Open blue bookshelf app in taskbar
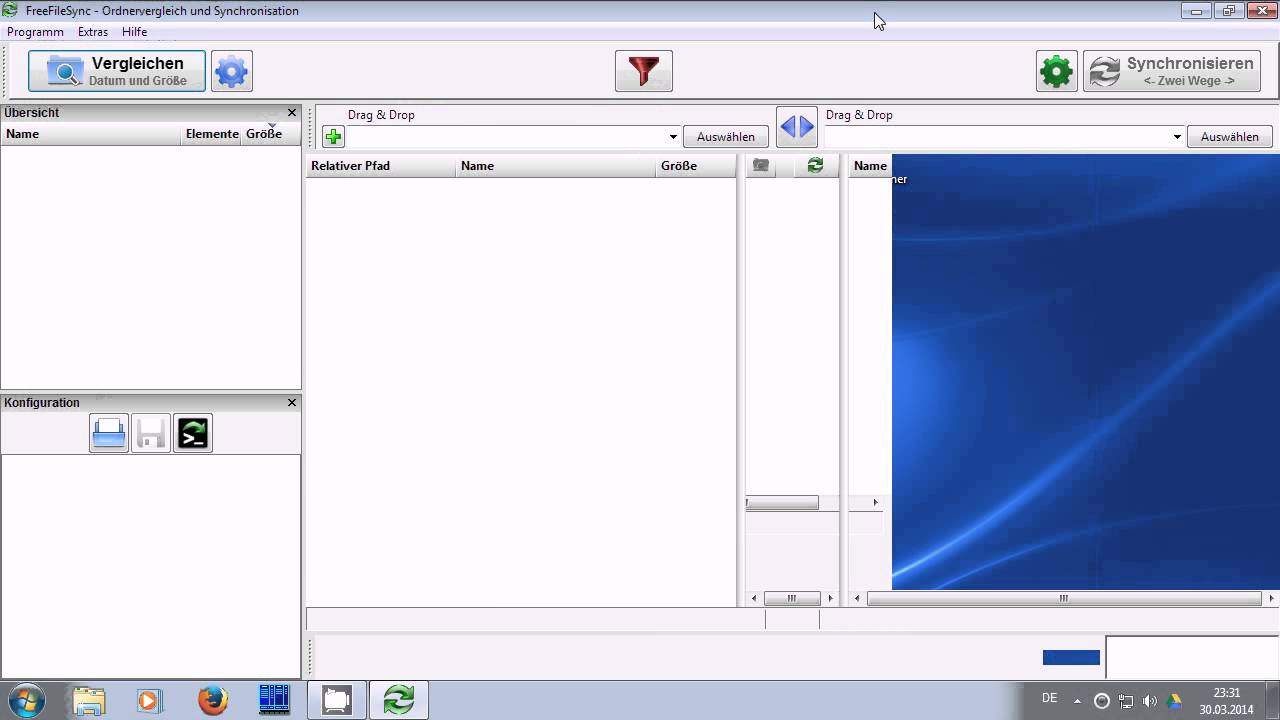This screenshot has height=720, width=1280. point(274,700)
